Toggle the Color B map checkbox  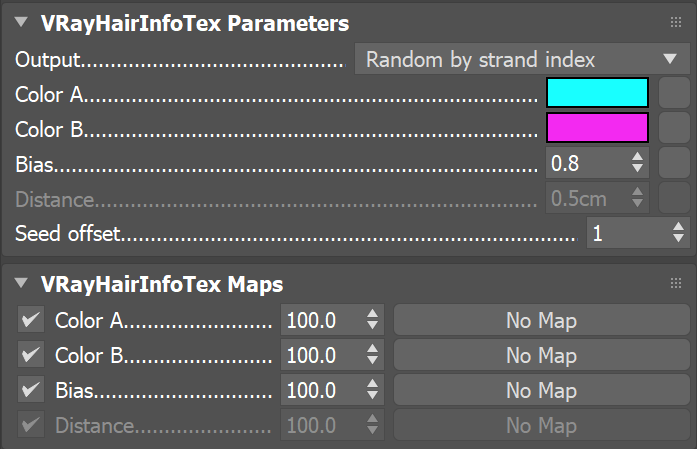(x=31, y=355)
